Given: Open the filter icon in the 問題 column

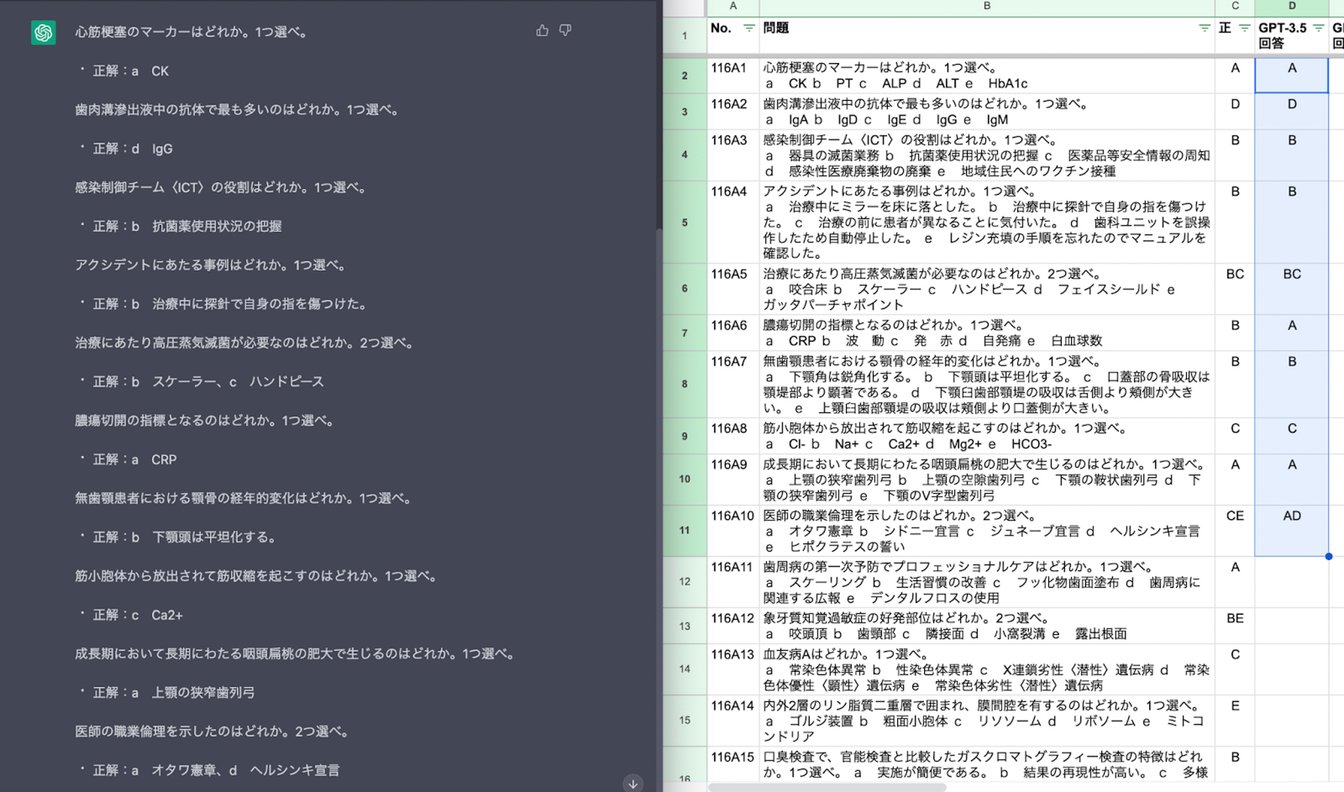Looking at the screenshot, I should coord(1204,29).
